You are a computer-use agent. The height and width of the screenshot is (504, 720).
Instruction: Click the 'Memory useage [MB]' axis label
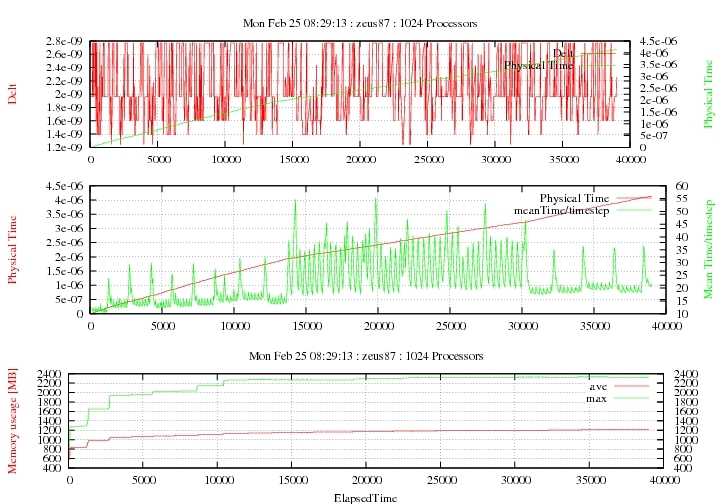click(x=12, y=421)
